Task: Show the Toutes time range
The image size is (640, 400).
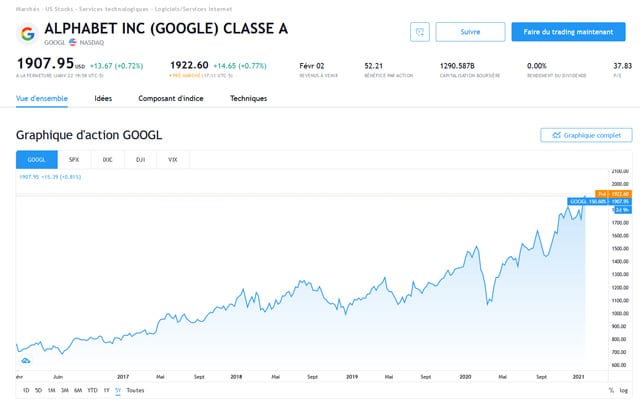Action: tap(136, 390)
